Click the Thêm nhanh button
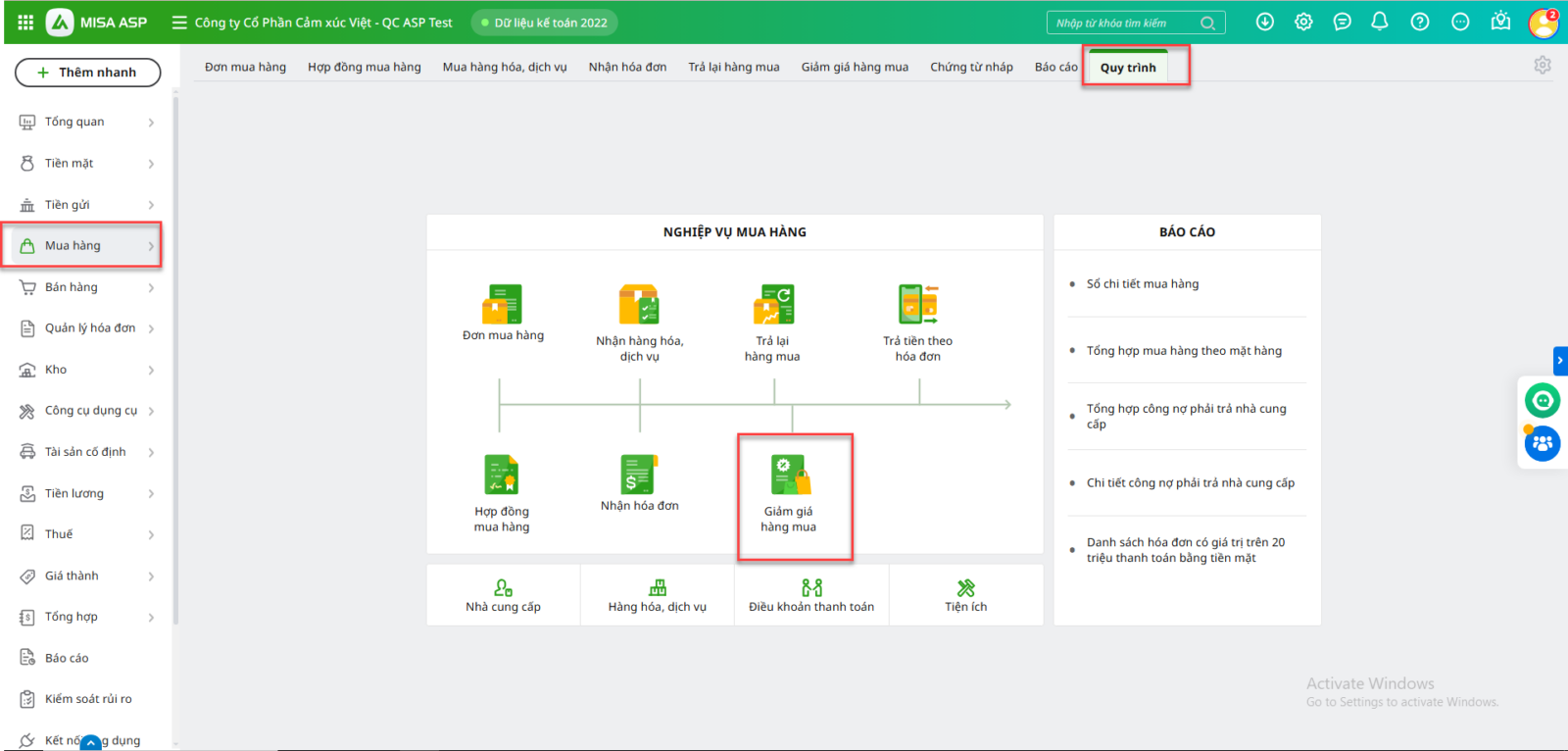The image size is (1568, 751). [87, 73]
